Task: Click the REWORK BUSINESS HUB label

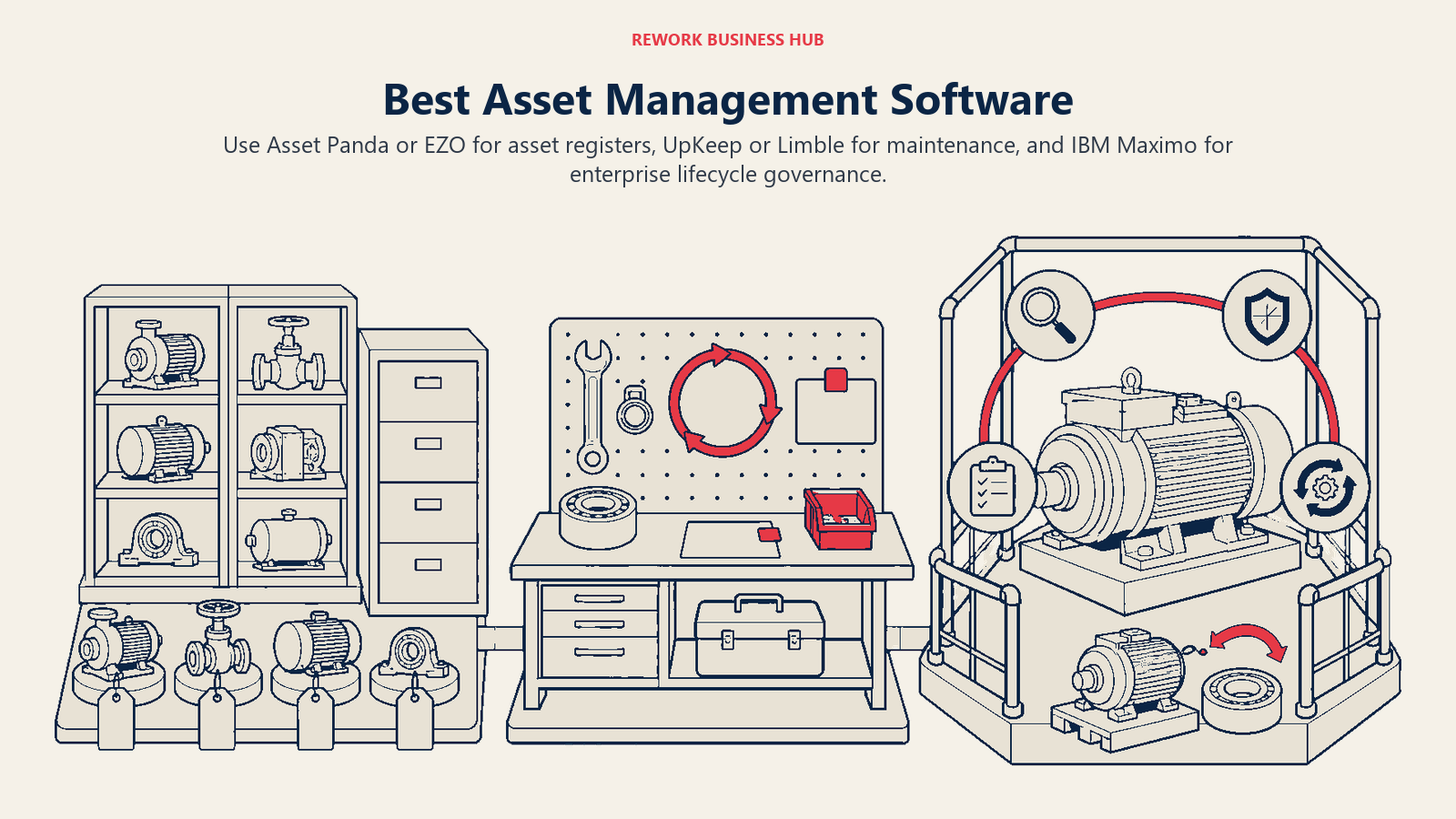Action: pyautogui.click(x=728, y=40)
